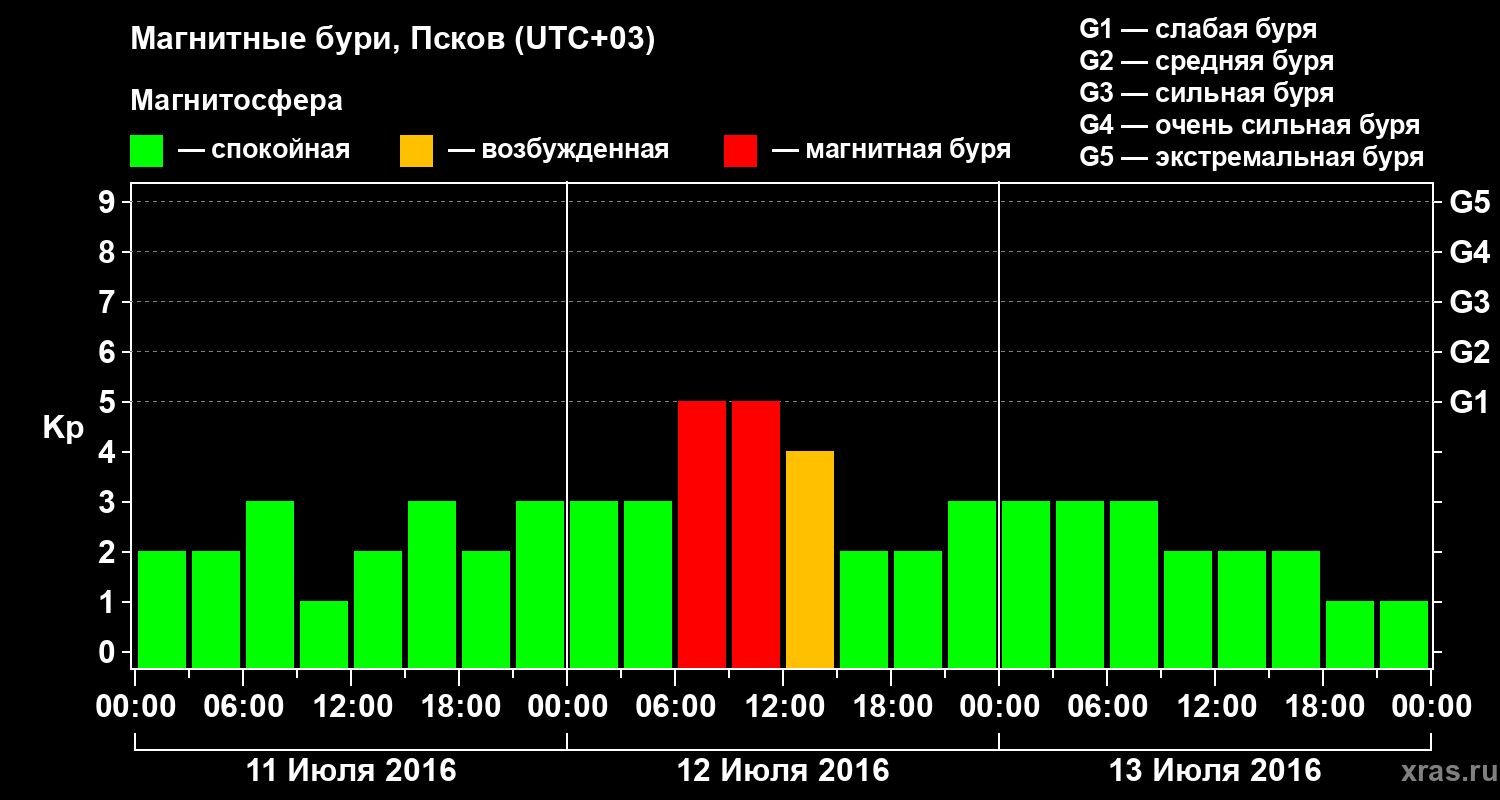This screenshot has height=800, width=1500.
Task: Click the Kp 3 bar after 00:00 on 13 July
Action: 1026,584
